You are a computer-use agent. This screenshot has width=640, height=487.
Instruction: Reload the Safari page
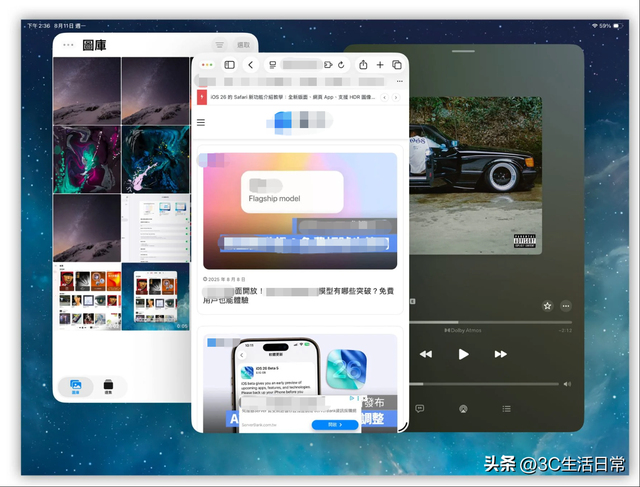(x=341, y=65)
